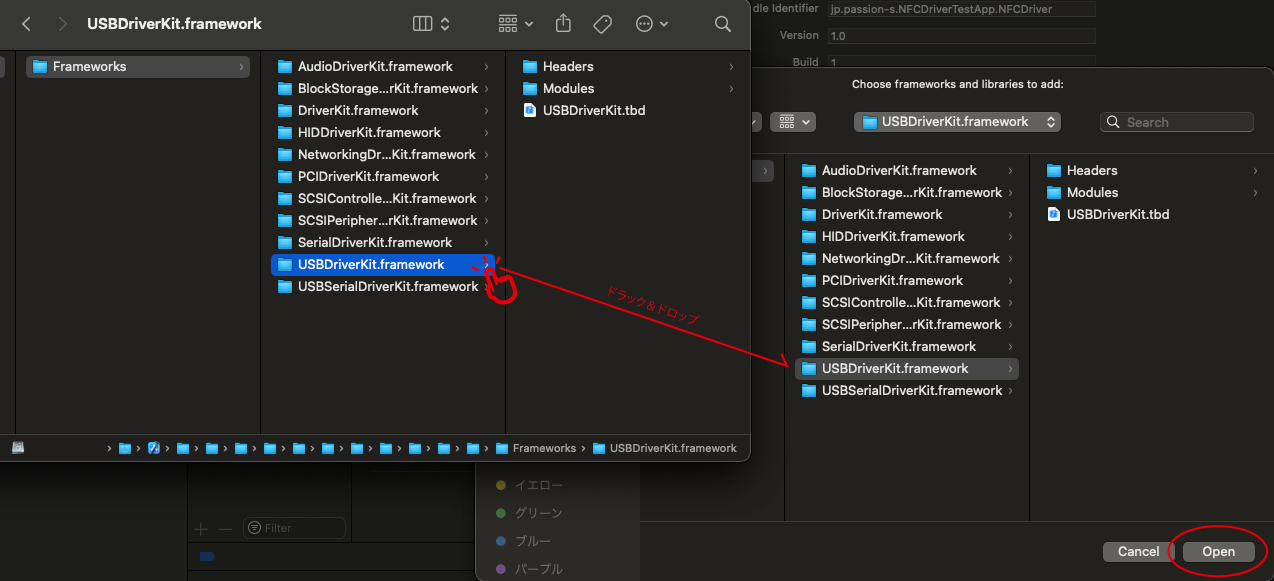Click the plus button above the filter bar

pos(201,528)
